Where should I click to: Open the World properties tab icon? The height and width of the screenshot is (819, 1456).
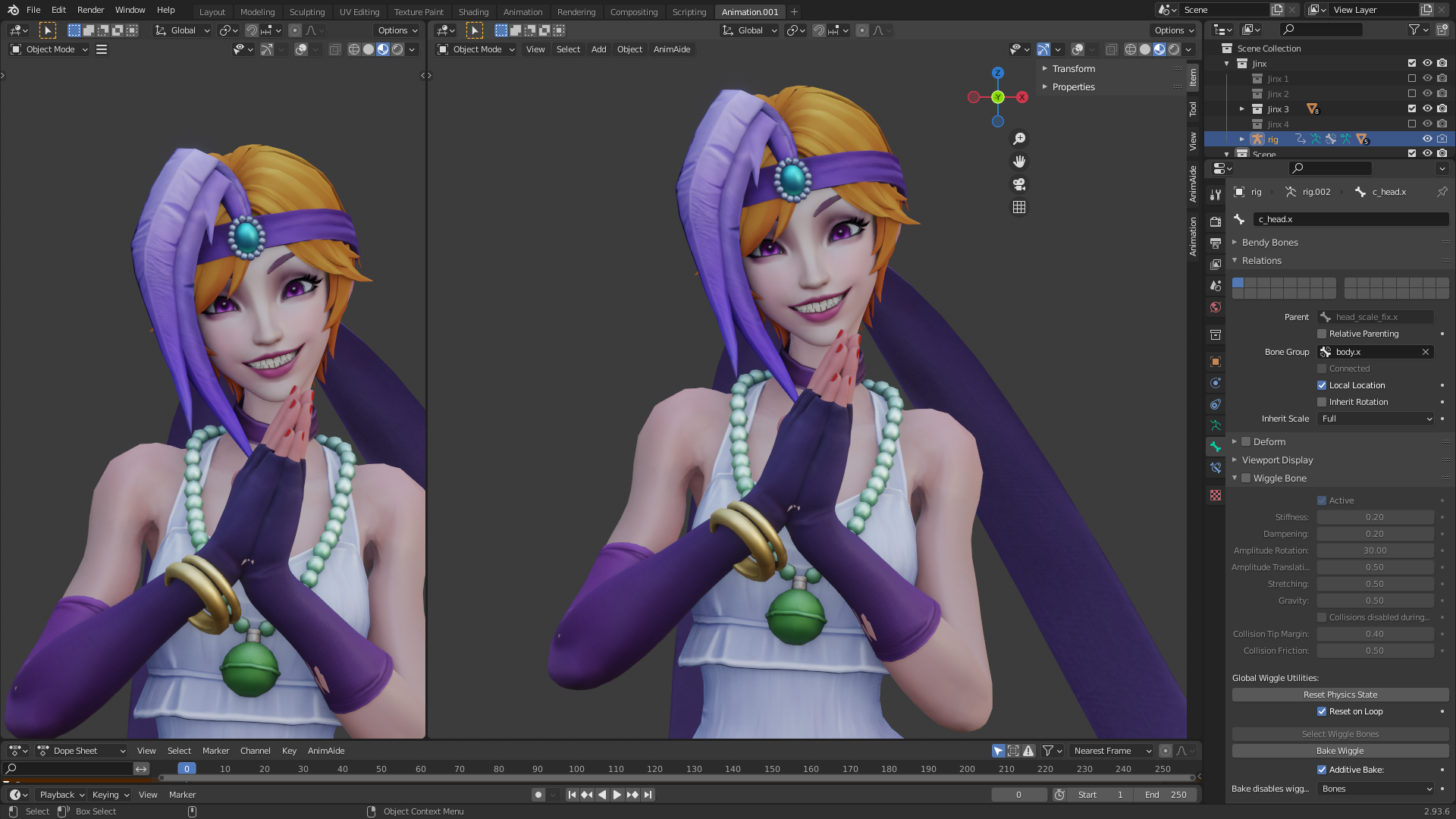coord(1216,307)
